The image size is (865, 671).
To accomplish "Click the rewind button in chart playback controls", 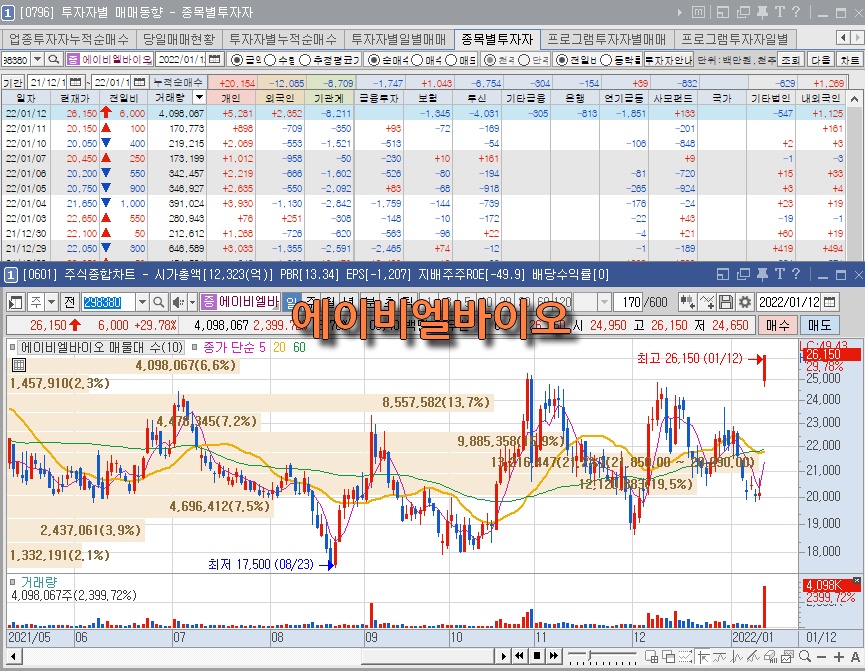I will (x=519, y=656).
